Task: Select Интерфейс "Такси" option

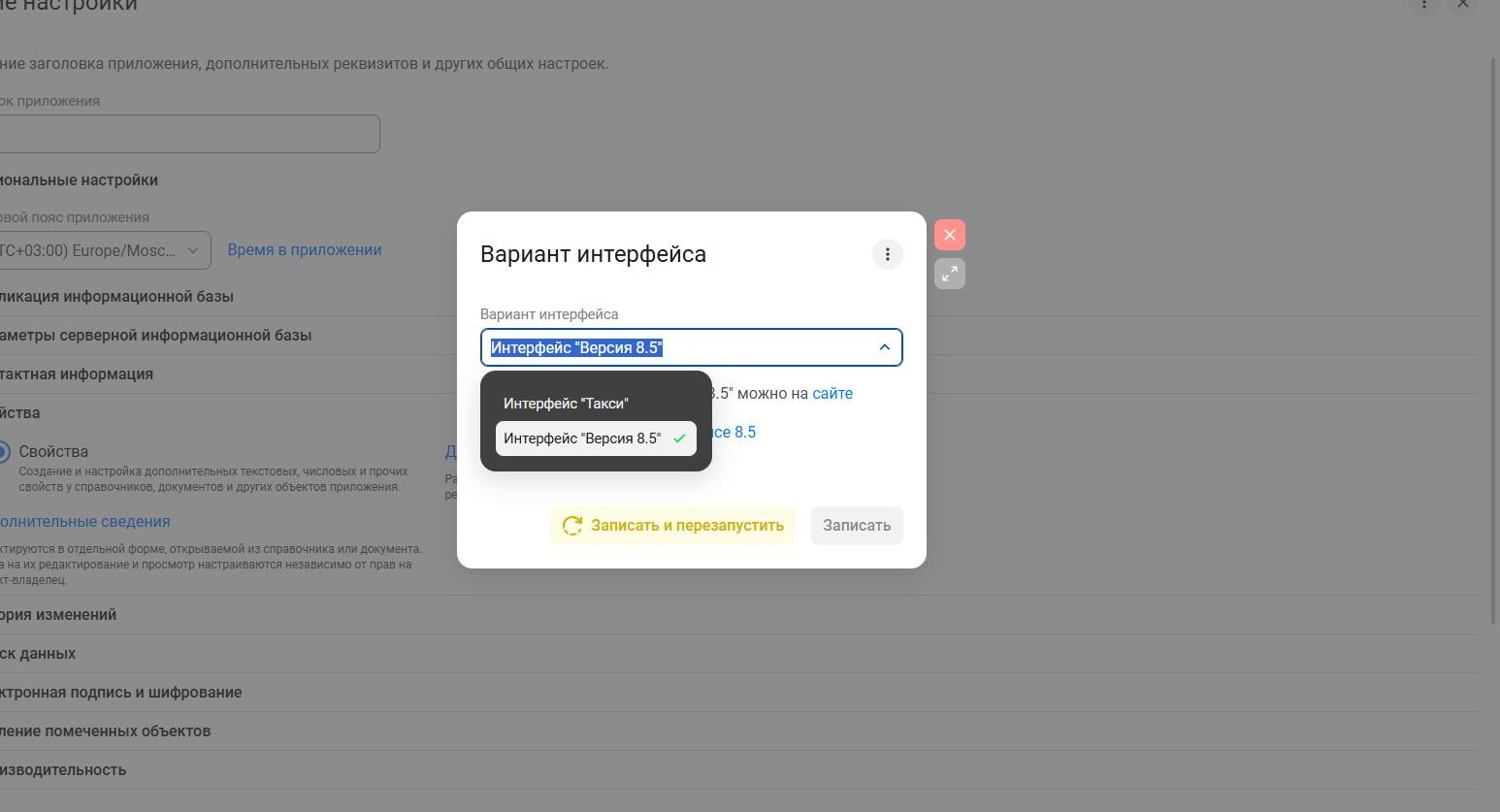Action: click(566, 404)
